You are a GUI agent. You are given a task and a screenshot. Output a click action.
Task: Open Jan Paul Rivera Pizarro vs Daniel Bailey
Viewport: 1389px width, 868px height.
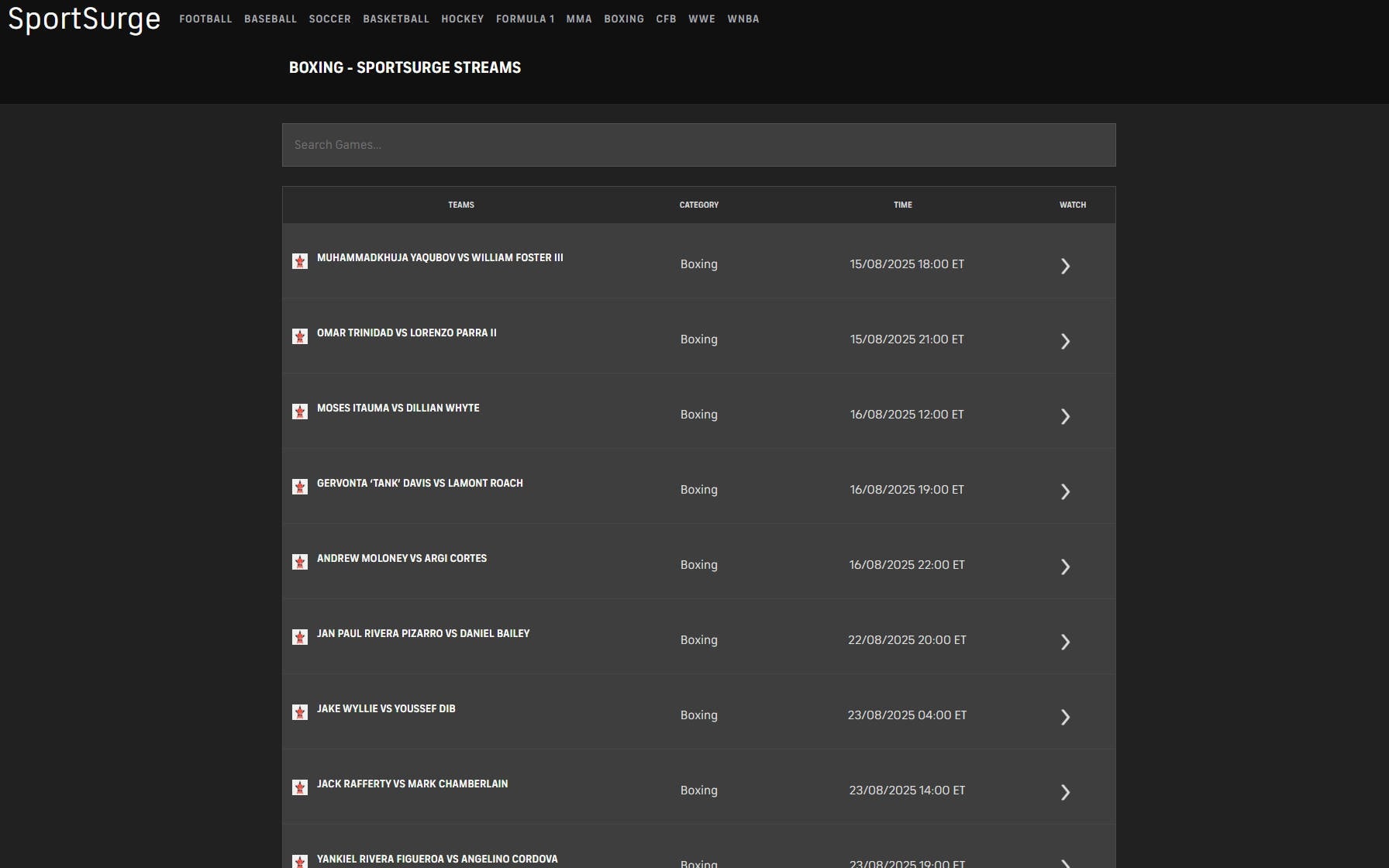pos(423,633)
